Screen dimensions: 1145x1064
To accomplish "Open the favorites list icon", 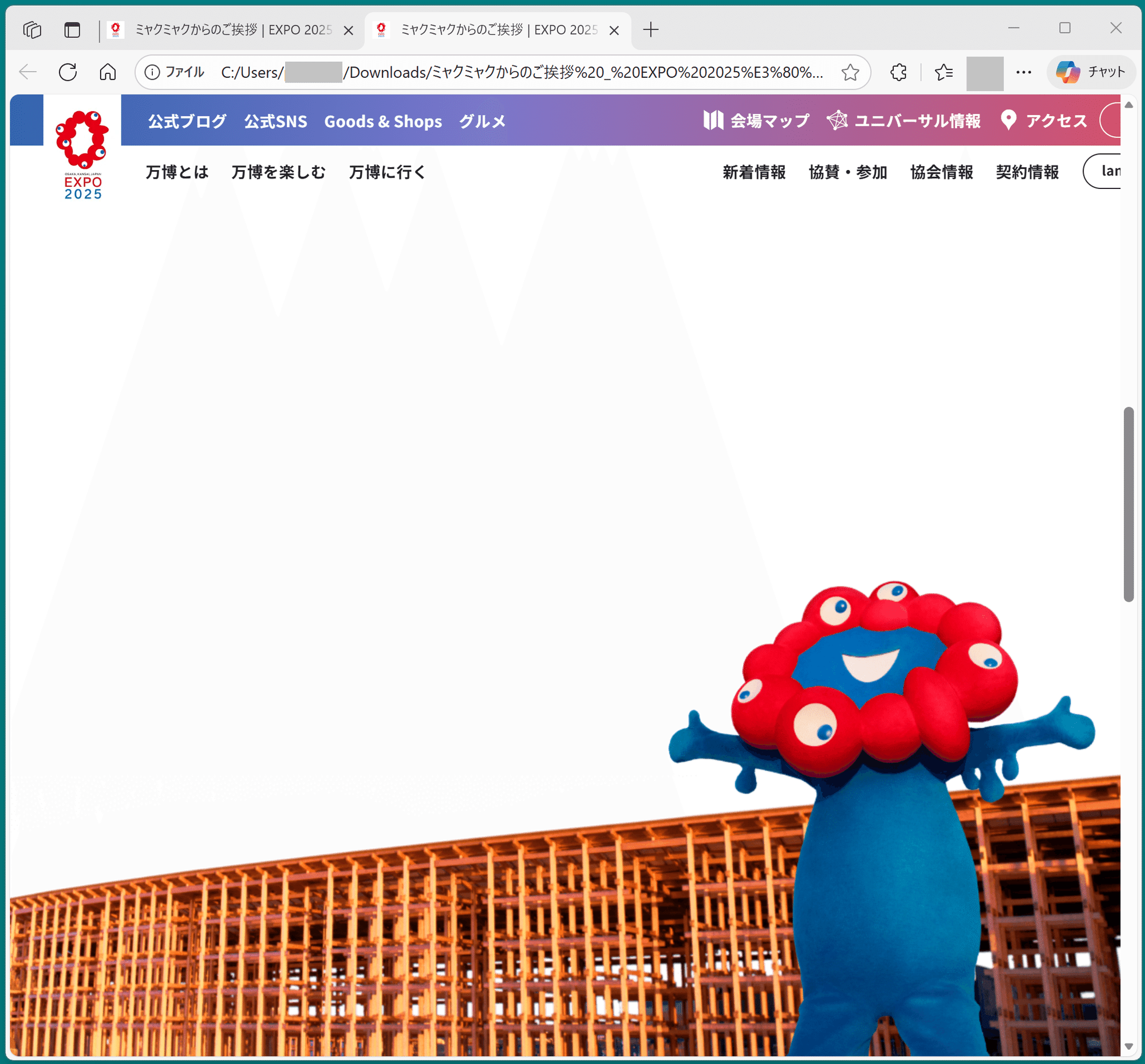I will coord(943,73).
